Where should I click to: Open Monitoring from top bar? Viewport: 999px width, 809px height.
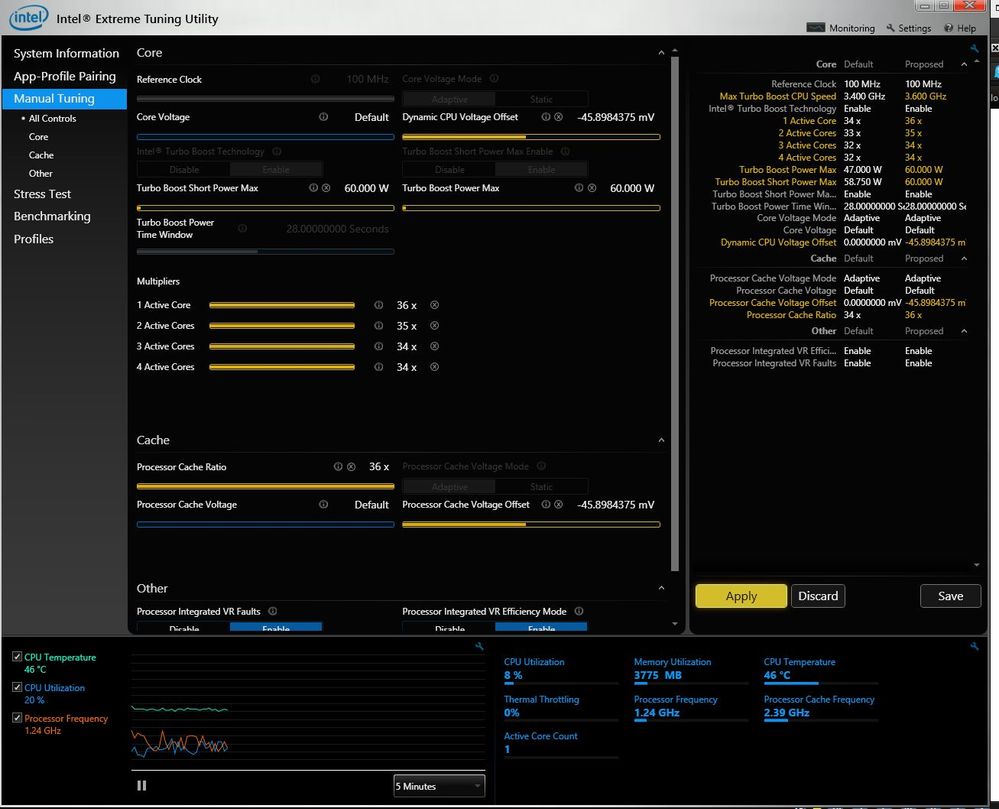[x=841, y=28]
